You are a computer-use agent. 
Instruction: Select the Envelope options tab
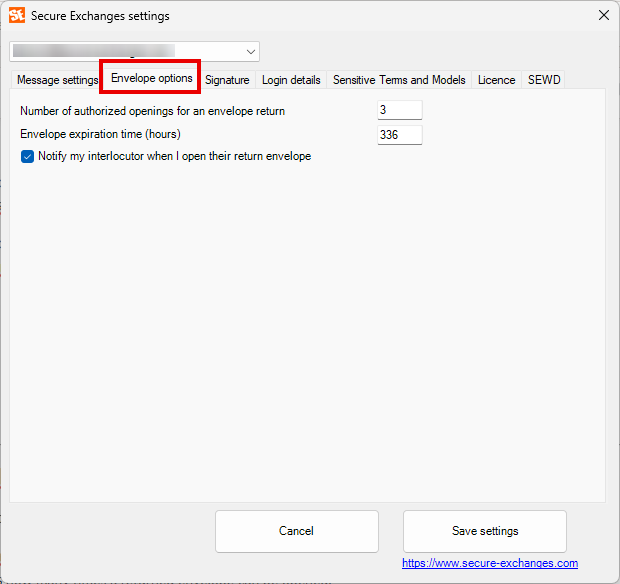tap(151, 78)
